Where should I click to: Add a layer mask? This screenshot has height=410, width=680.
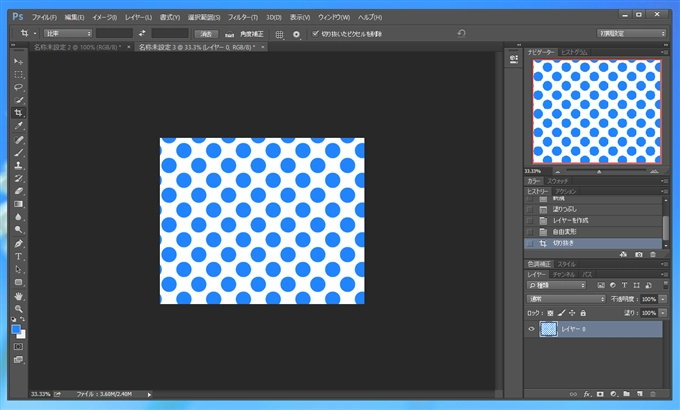click(x=600, y=394)
